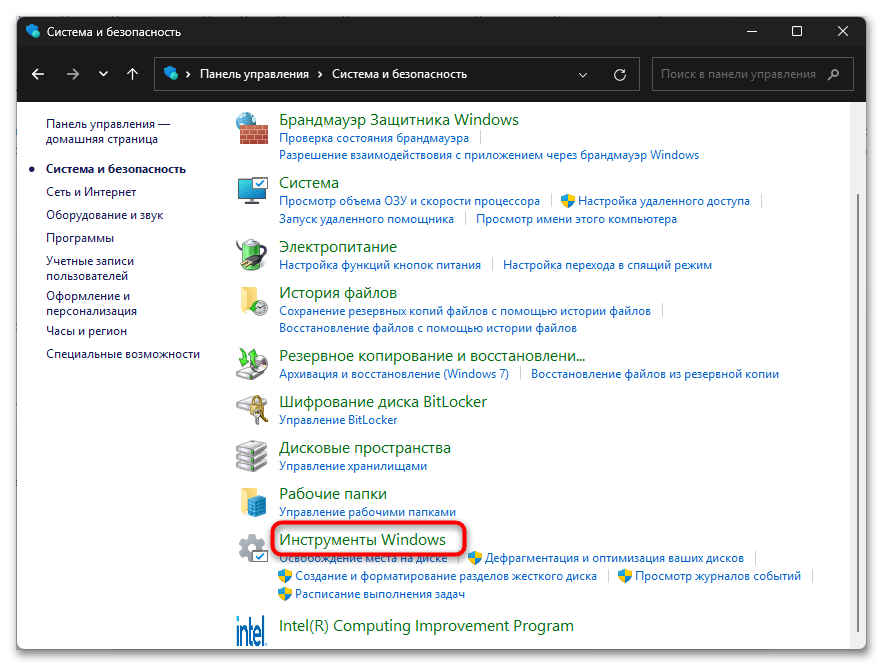
Task: Open Брандмауэр Защитника Windows heading
Action: [399, 119]
